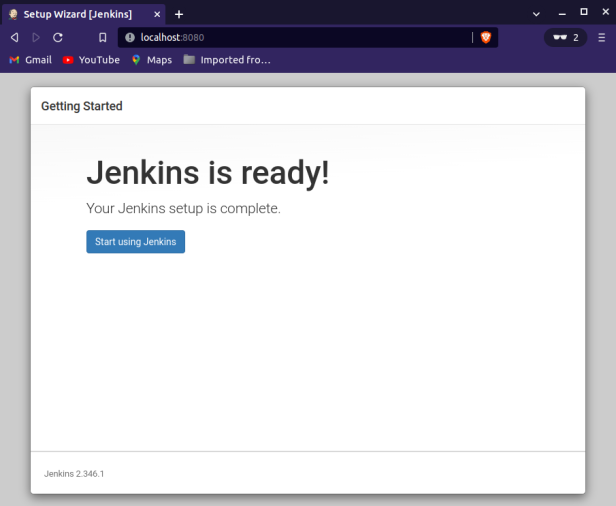Close the browser window

coord(605,12)
